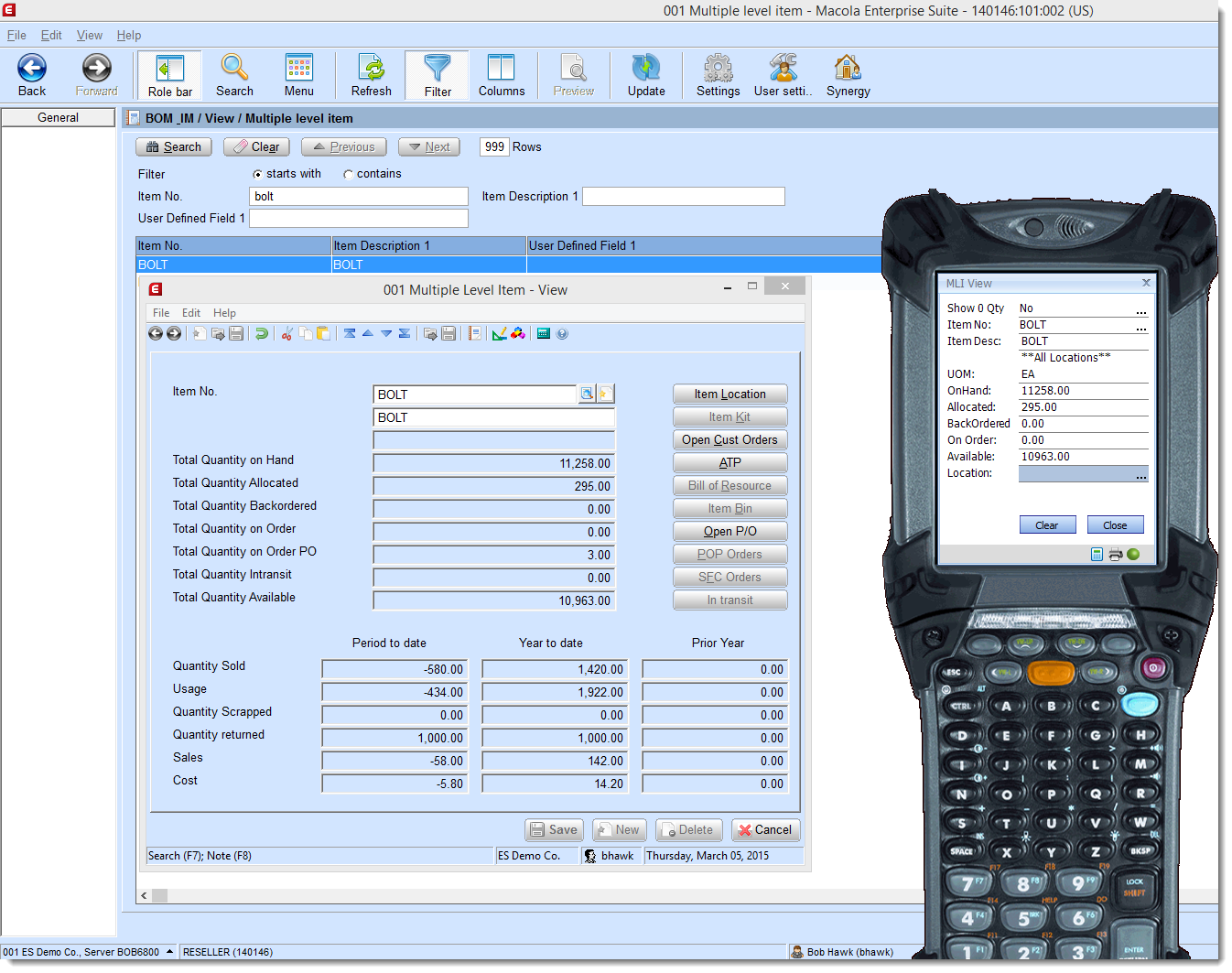Toggle the Role bar button
This screenshot has width=1232, height=973.
click(x=170, y=75)
